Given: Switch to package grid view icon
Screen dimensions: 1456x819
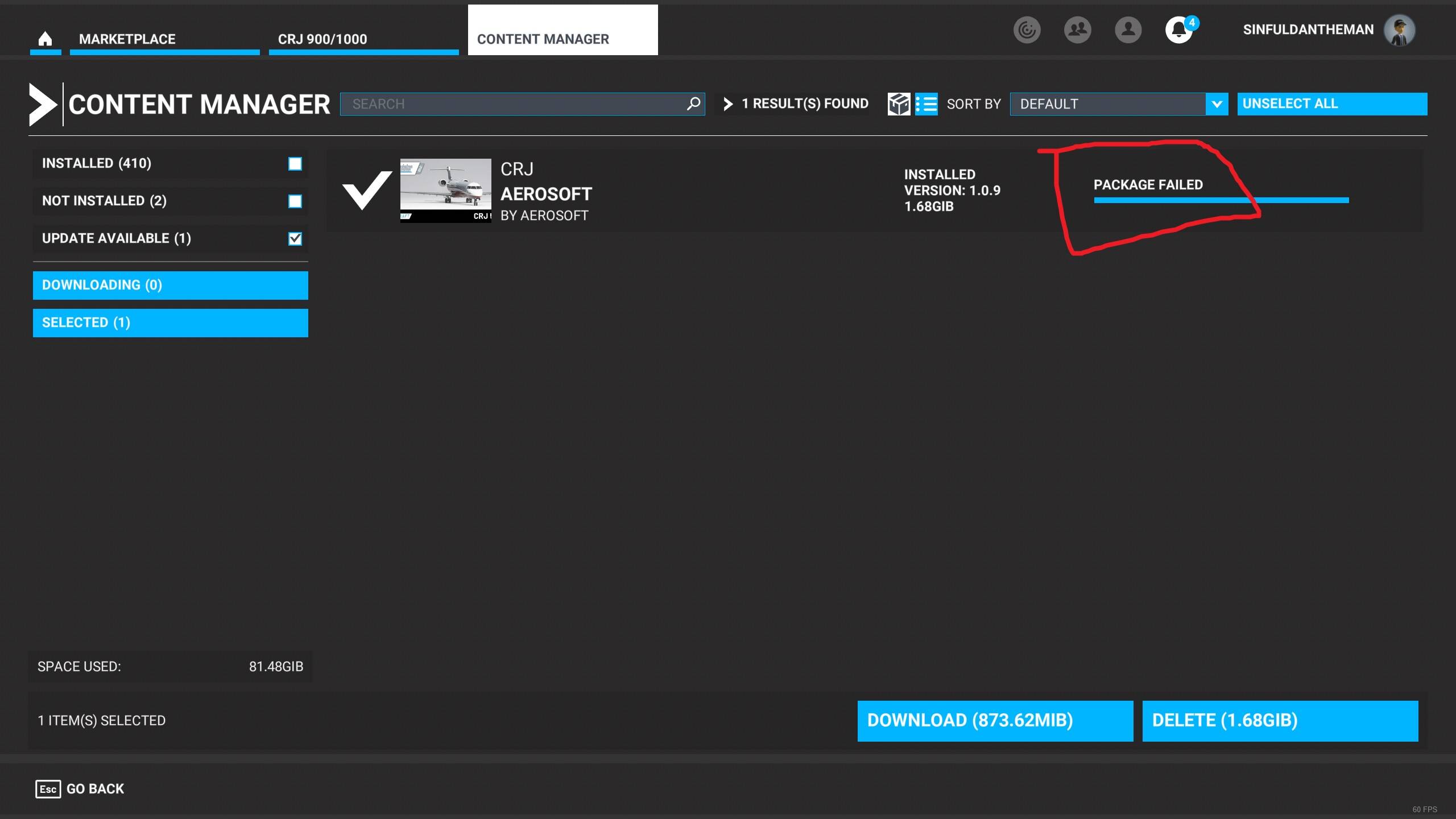Looking at the screenshot, I should [x=899, y=104].
